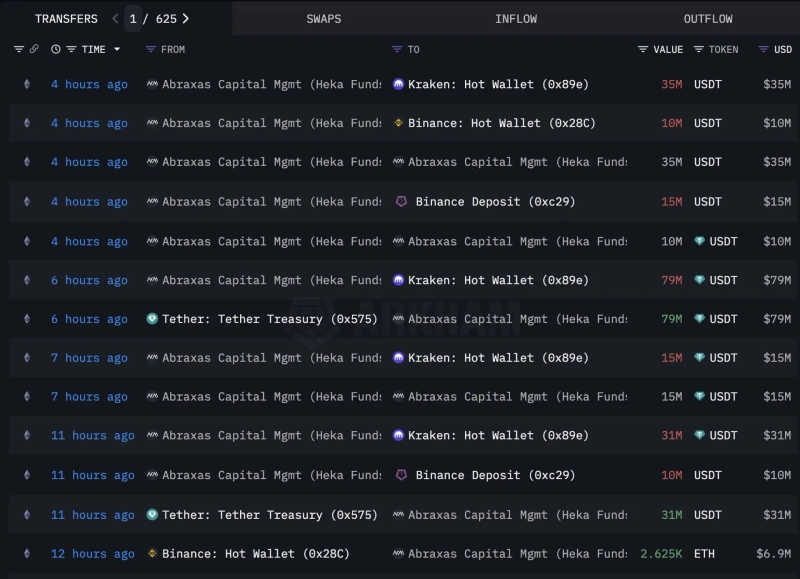Image resolution: width=800 pixels, height=579 pixels.
Task: Open the leftmost filter icon in header
Action: point(18,49)
